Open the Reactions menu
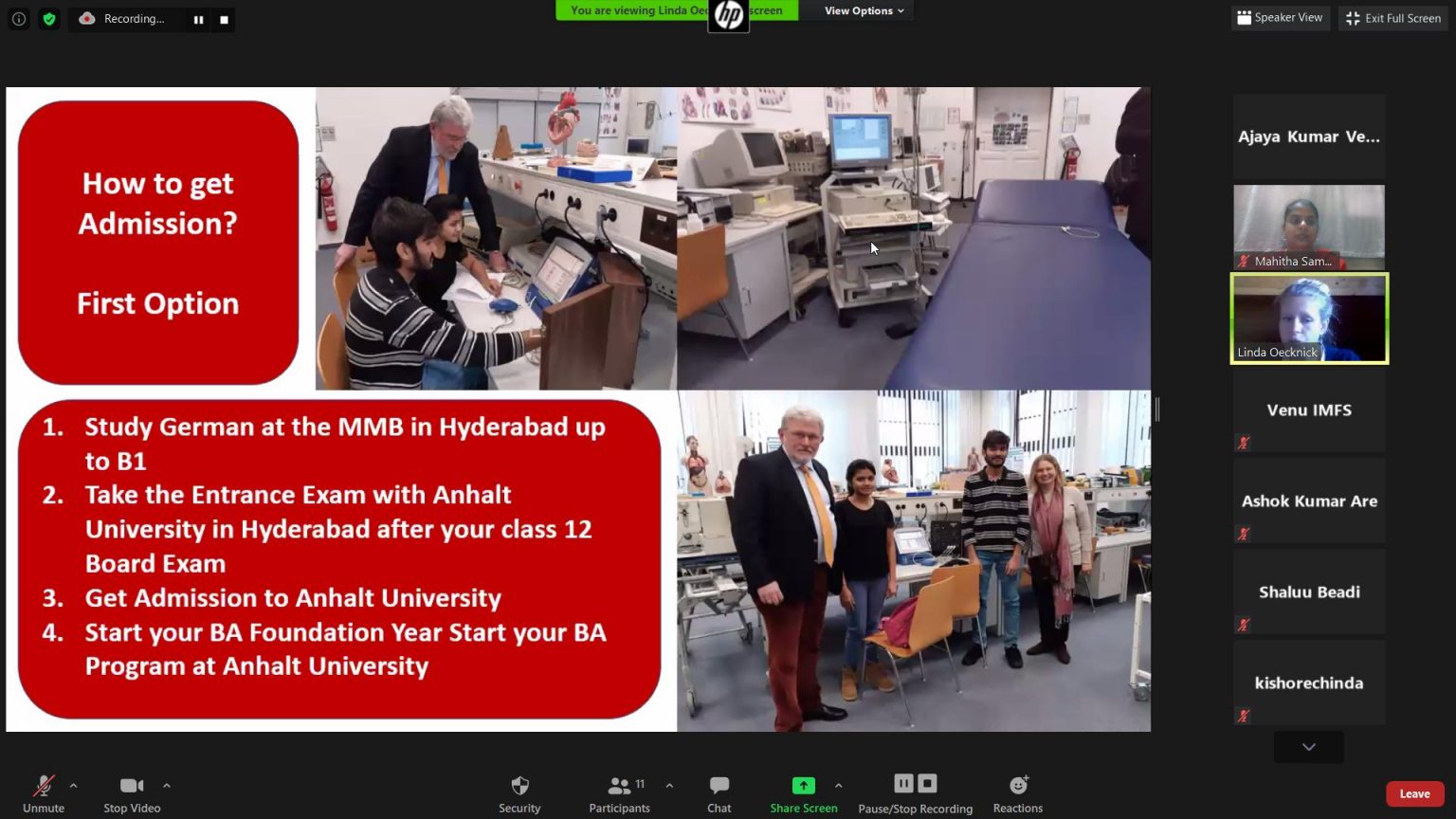This screenshot has width=1456, height=819. click(1018, 793)
